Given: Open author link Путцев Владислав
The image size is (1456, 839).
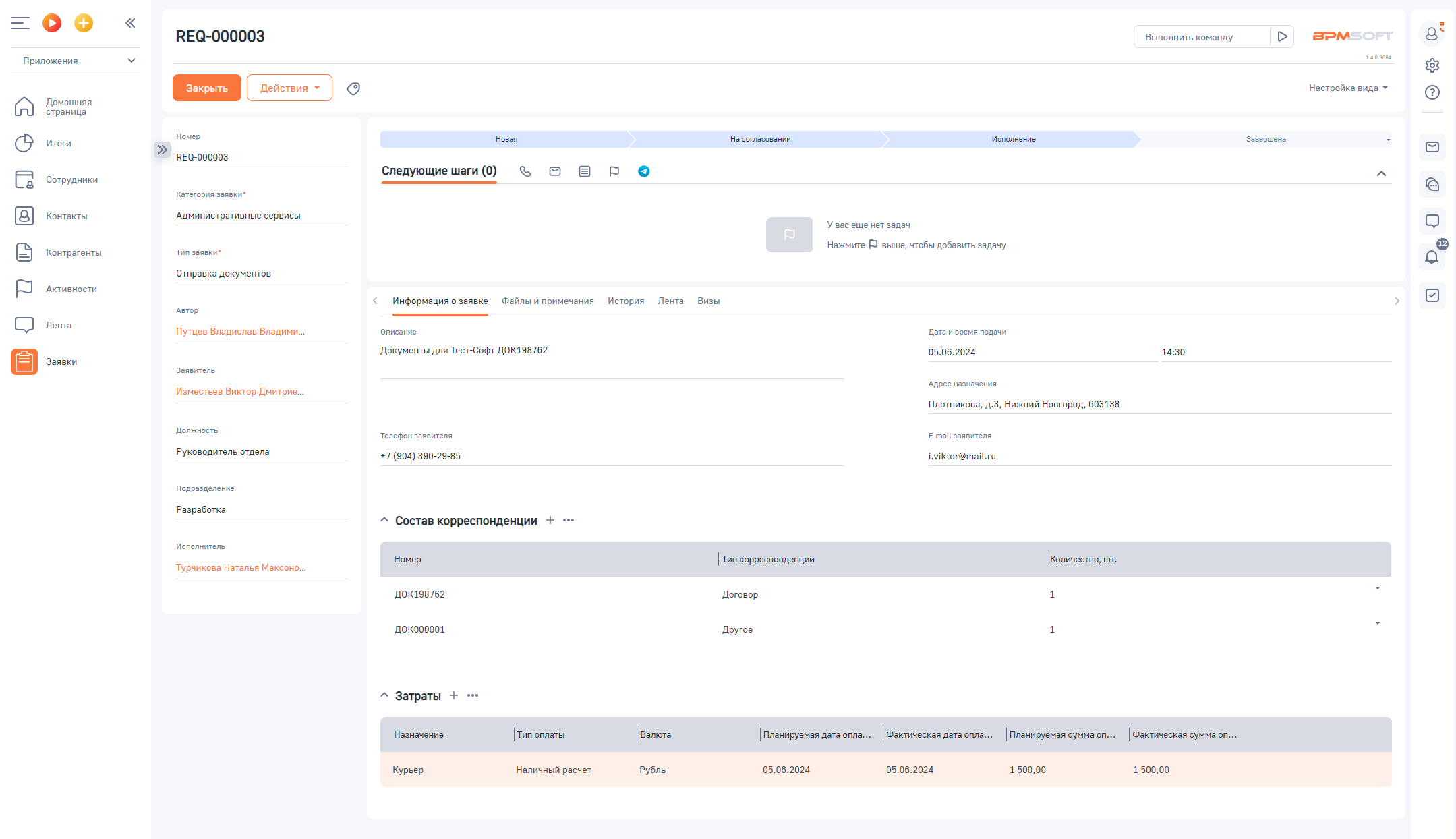Looking at the screenshot, I should (240, 331).
